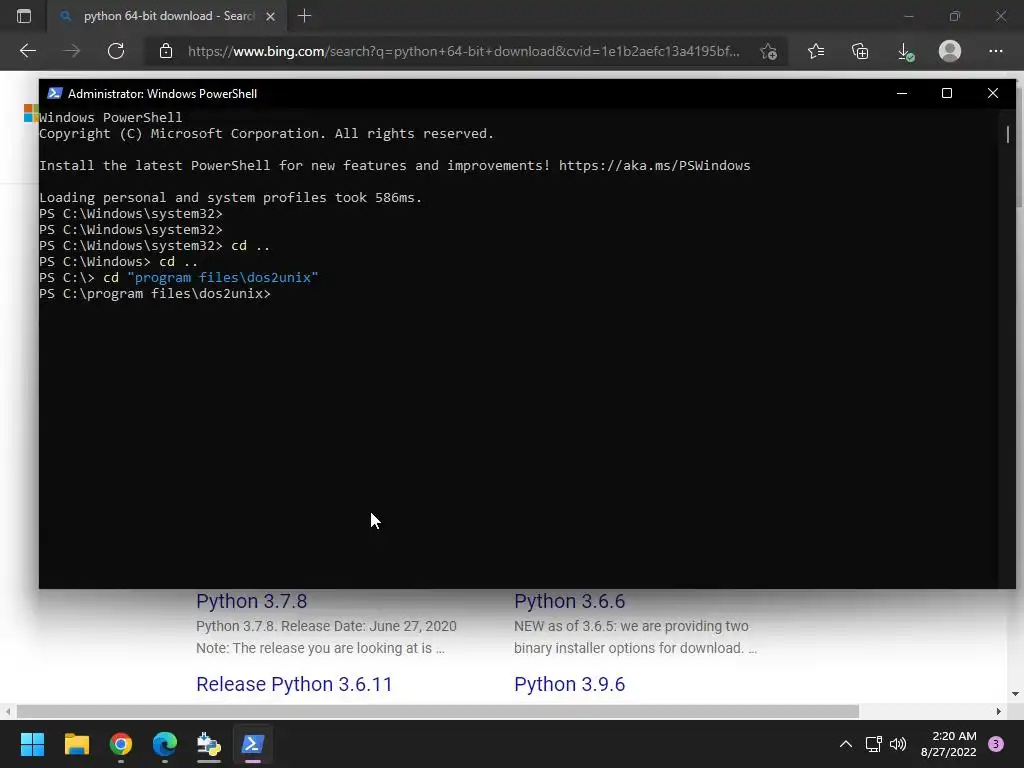The height and width of the screenshot is (768, 1024).
Task: Maximize the PowerShell window
Action: tap(946, 93)
